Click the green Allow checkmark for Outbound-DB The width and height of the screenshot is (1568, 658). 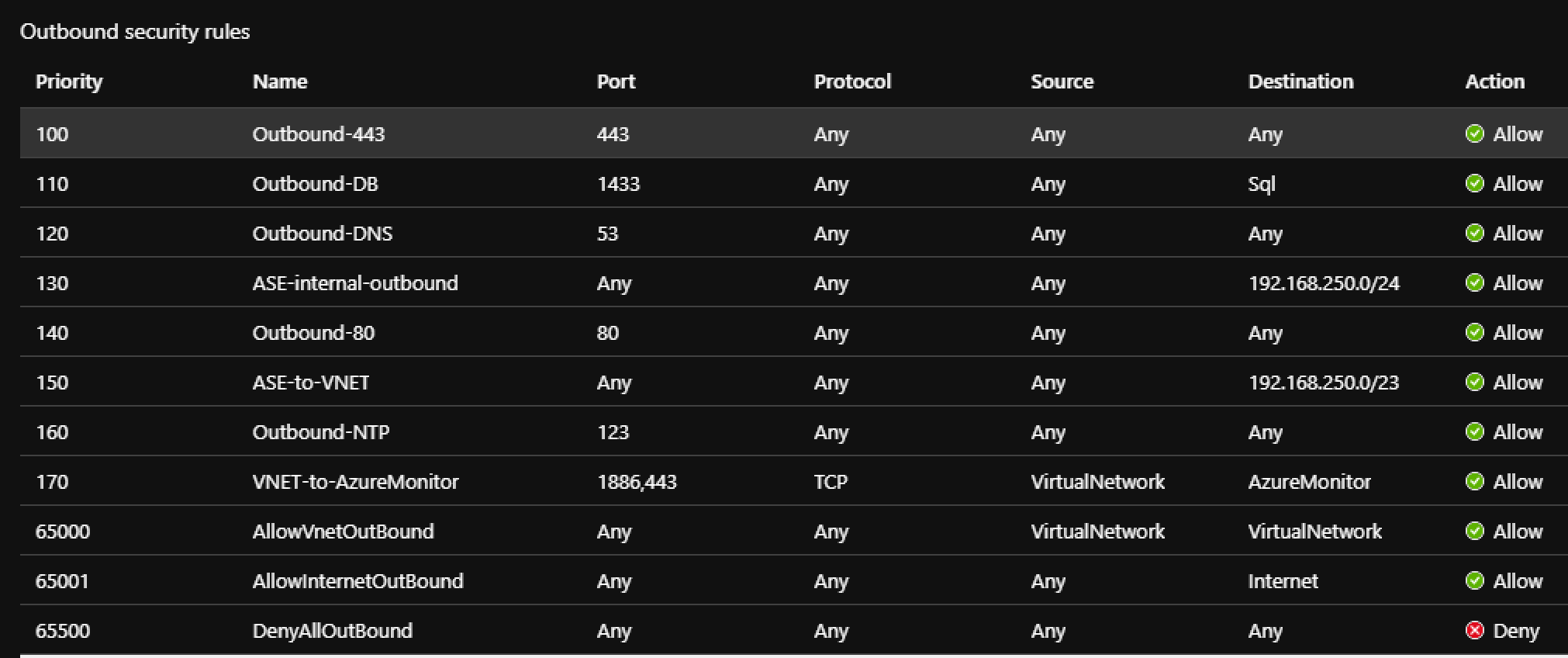1474,183
